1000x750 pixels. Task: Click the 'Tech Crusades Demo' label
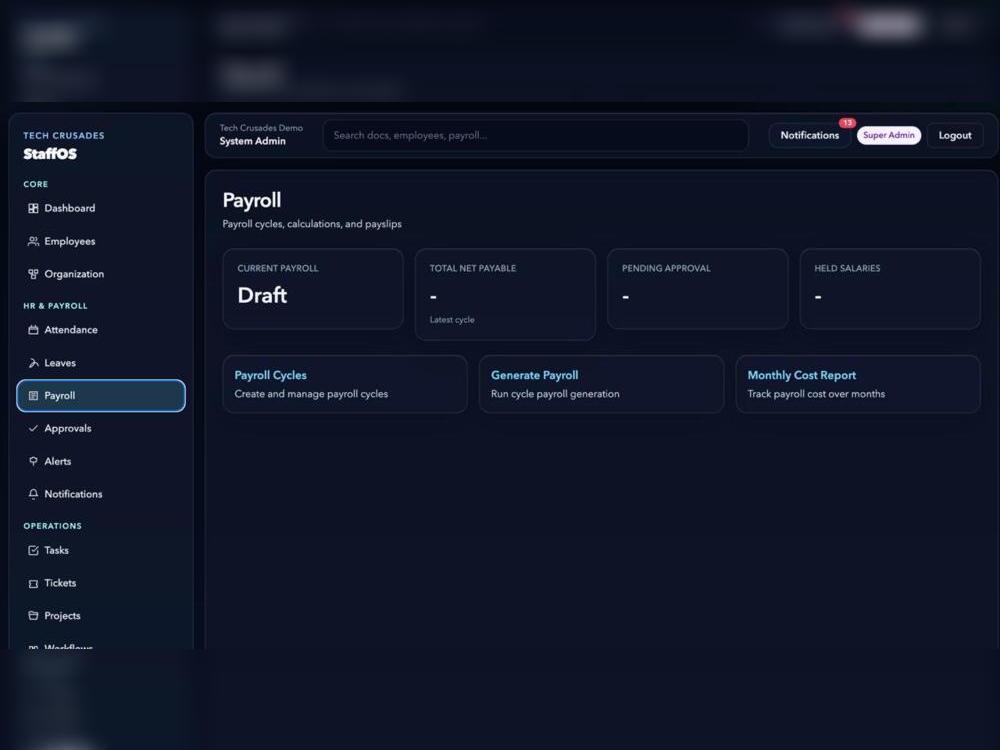(x=261, y=128)
